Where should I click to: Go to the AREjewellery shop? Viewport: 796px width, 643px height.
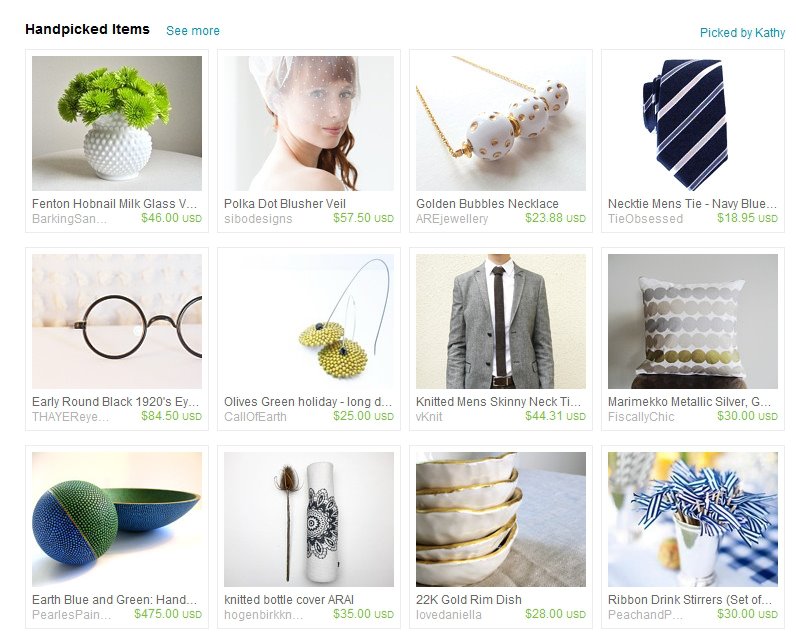452,219
